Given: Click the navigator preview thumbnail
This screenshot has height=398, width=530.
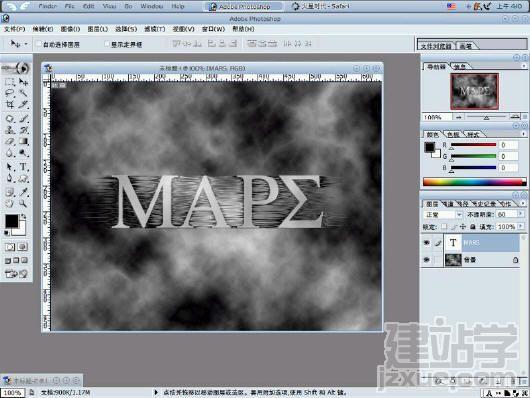Looking at the screenshot, I should coord(474,91).
